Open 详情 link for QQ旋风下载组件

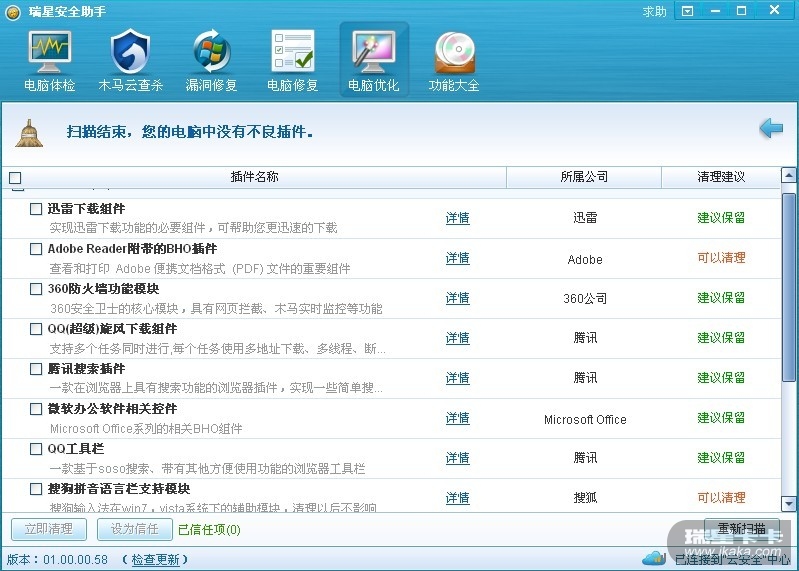coord(458,338)
